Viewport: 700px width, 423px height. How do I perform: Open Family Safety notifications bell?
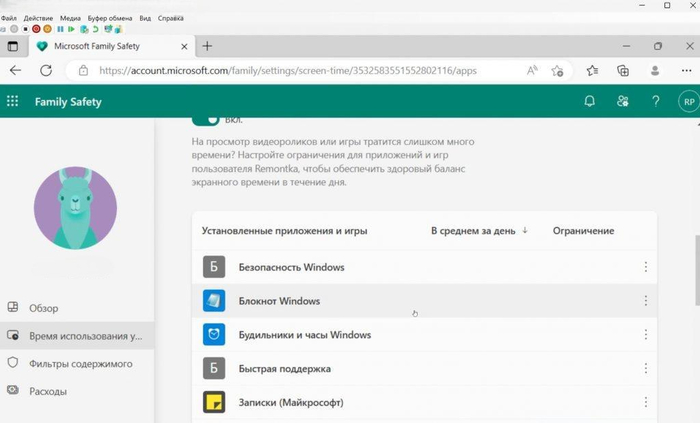[590, 101]
